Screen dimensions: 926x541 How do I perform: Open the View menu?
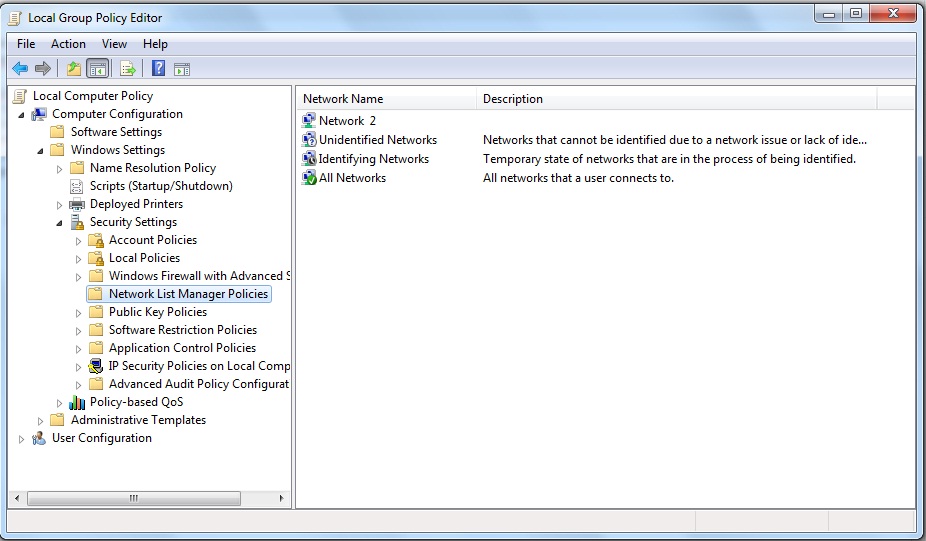[x=114, y=44]
